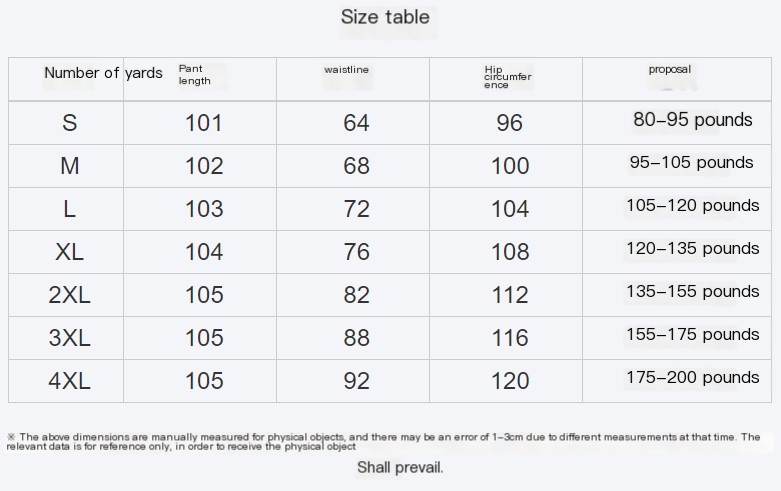Click the 2XL size row label

pos(69,295)
